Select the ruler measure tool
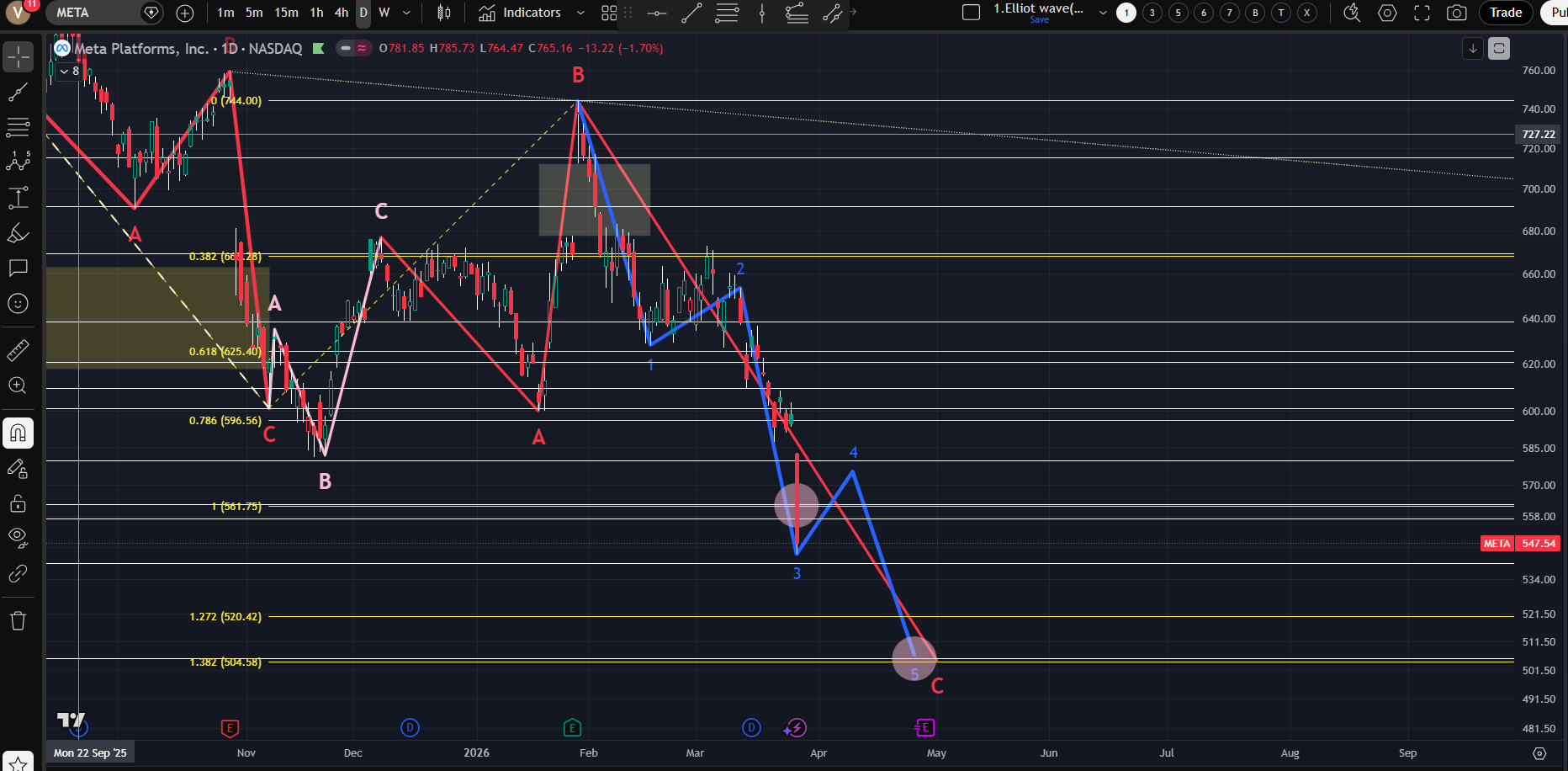 18,350
